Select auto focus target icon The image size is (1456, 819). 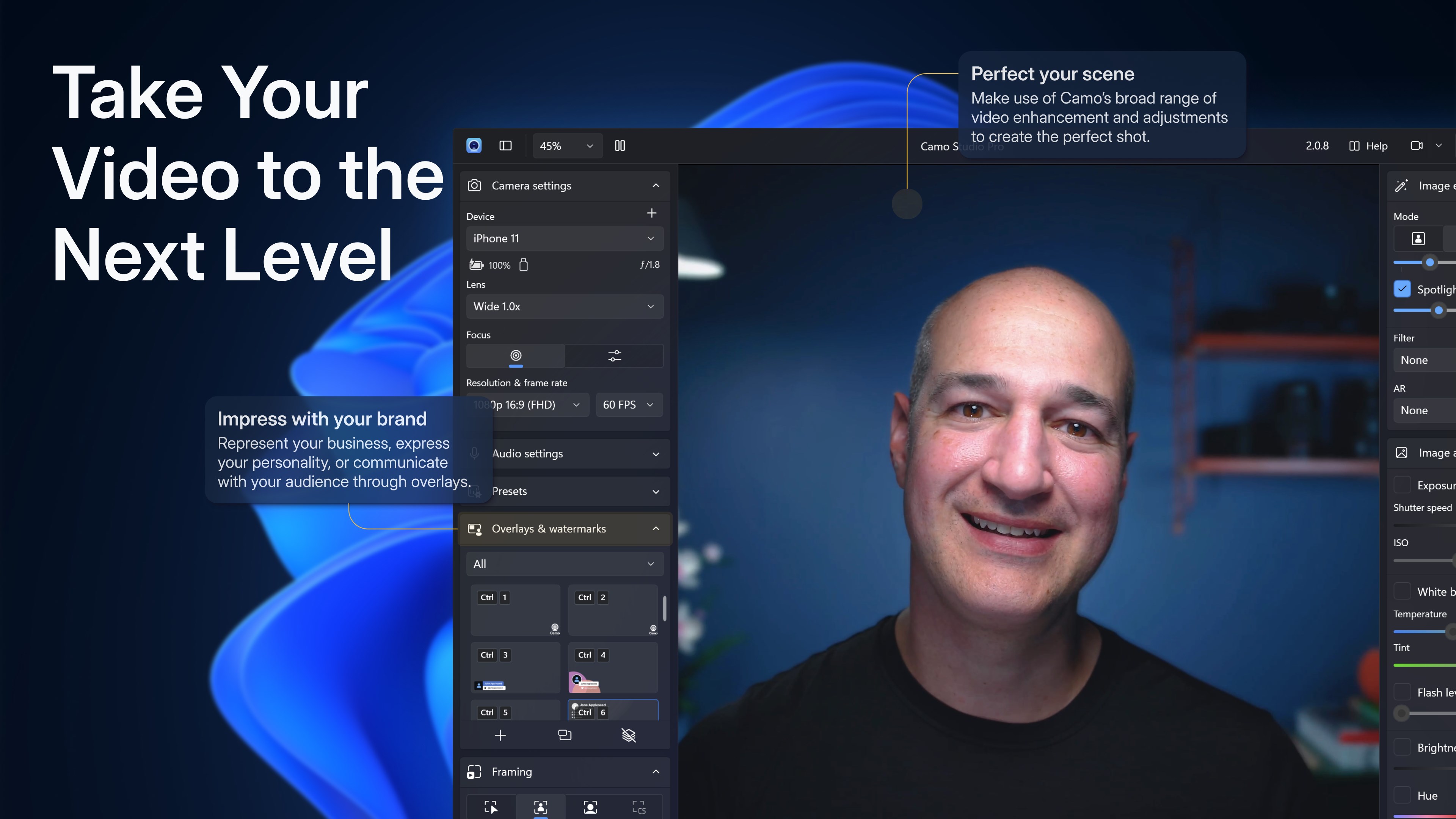(516, 356)
